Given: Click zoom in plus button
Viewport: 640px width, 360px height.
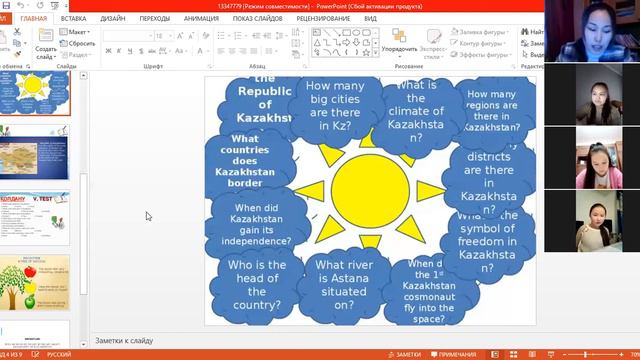Looking at the screenshot, I should pos(621,354).
